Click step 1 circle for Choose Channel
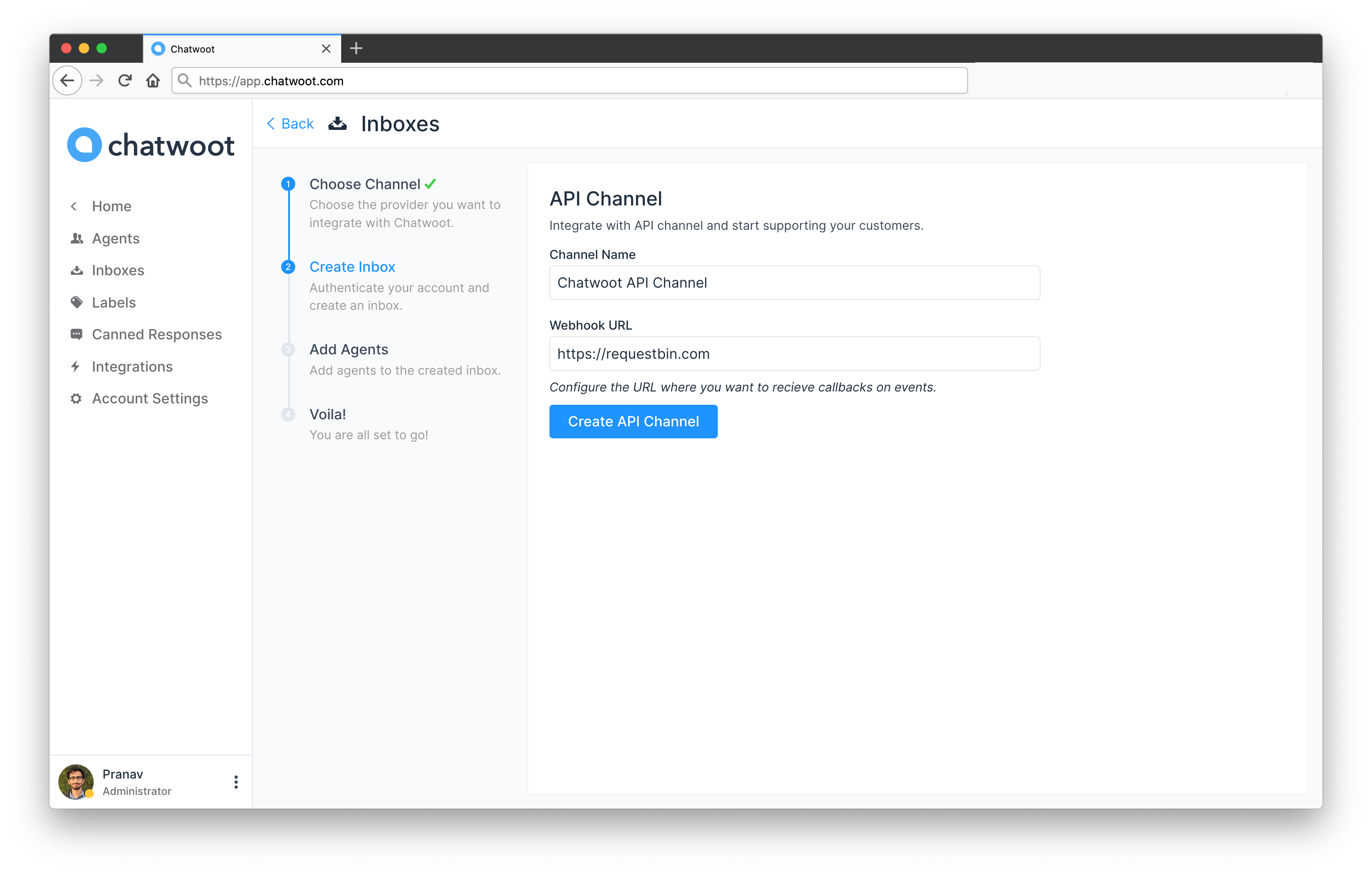 pyautogui.click(x=288, y=184)
